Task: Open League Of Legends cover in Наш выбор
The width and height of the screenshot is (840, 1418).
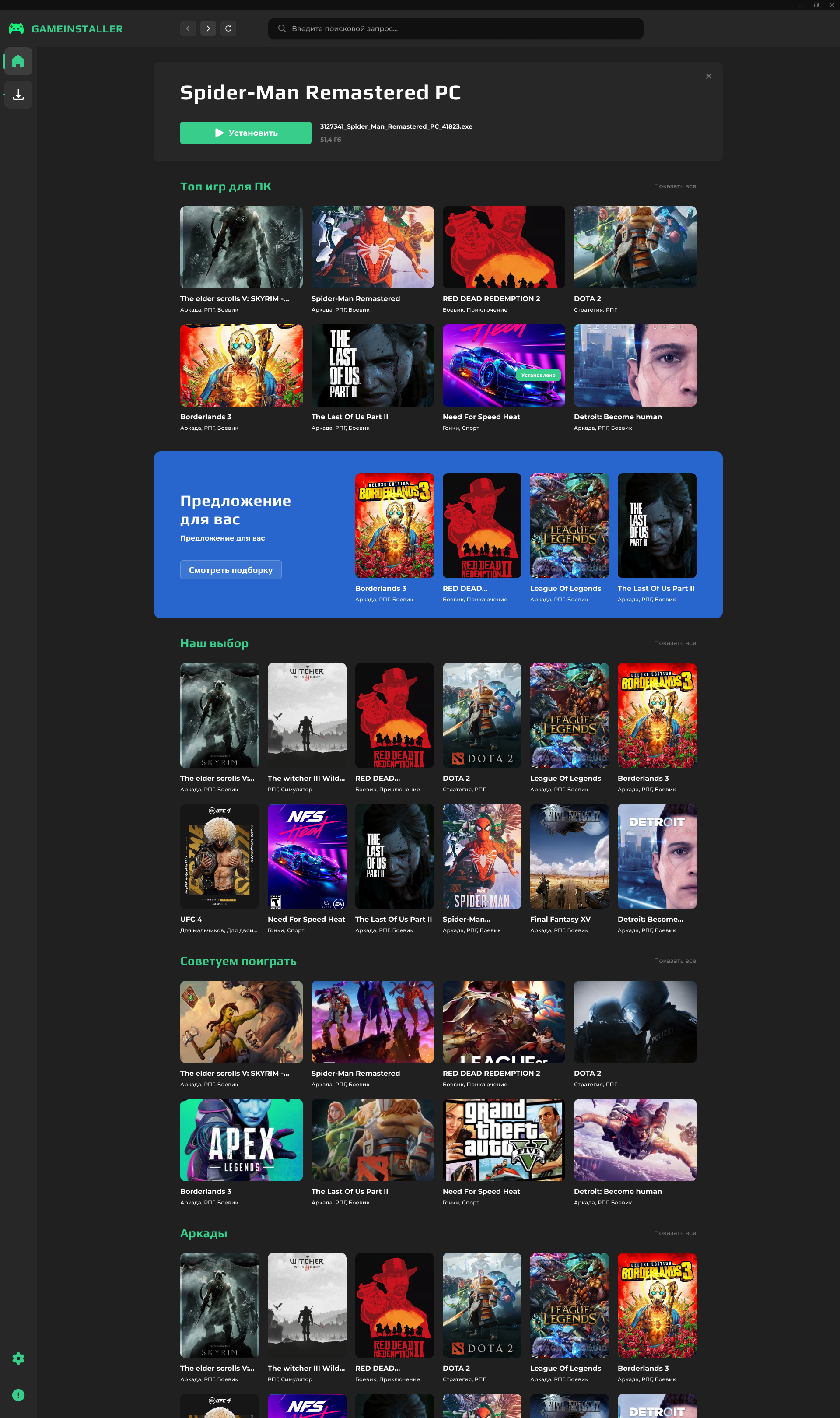Action: tap(570, 716)
